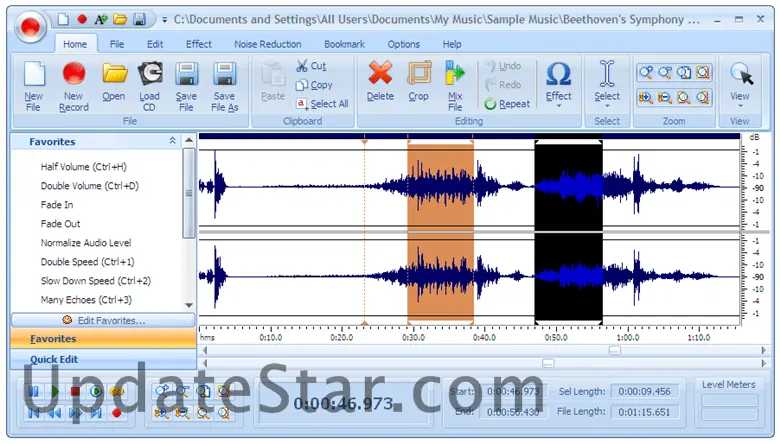Click the lower horizontal scrollbar thumb below the timeline

click(548, 363)
